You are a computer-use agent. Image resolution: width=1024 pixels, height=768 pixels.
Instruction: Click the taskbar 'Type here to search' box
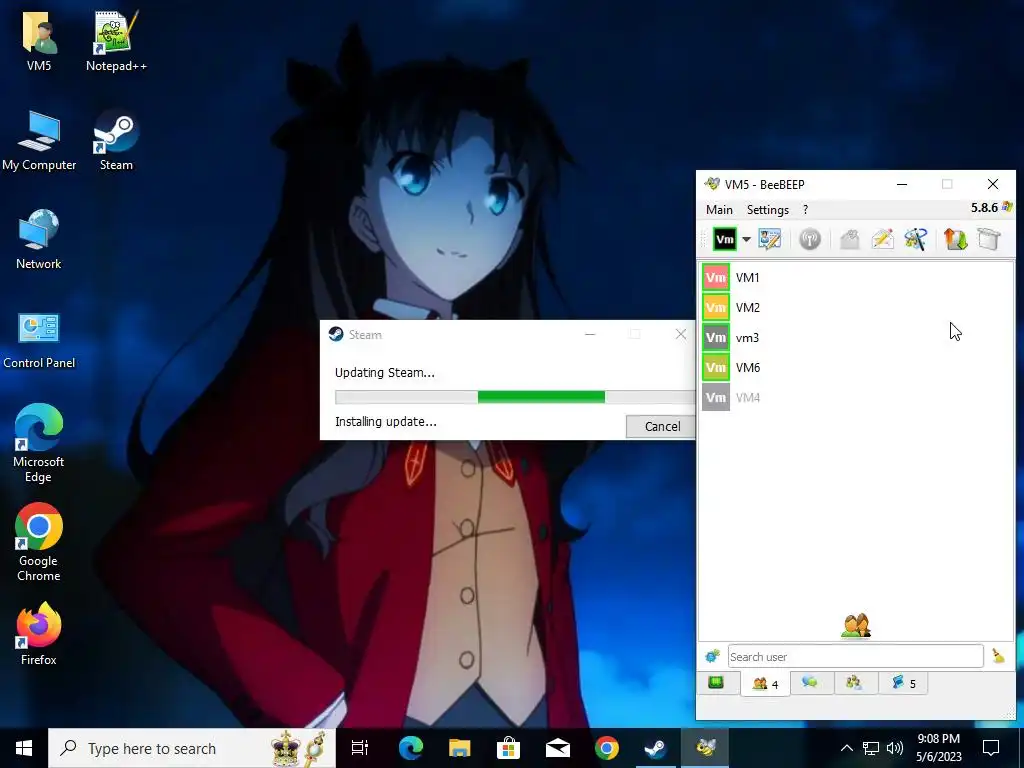[x=192, y=748]
